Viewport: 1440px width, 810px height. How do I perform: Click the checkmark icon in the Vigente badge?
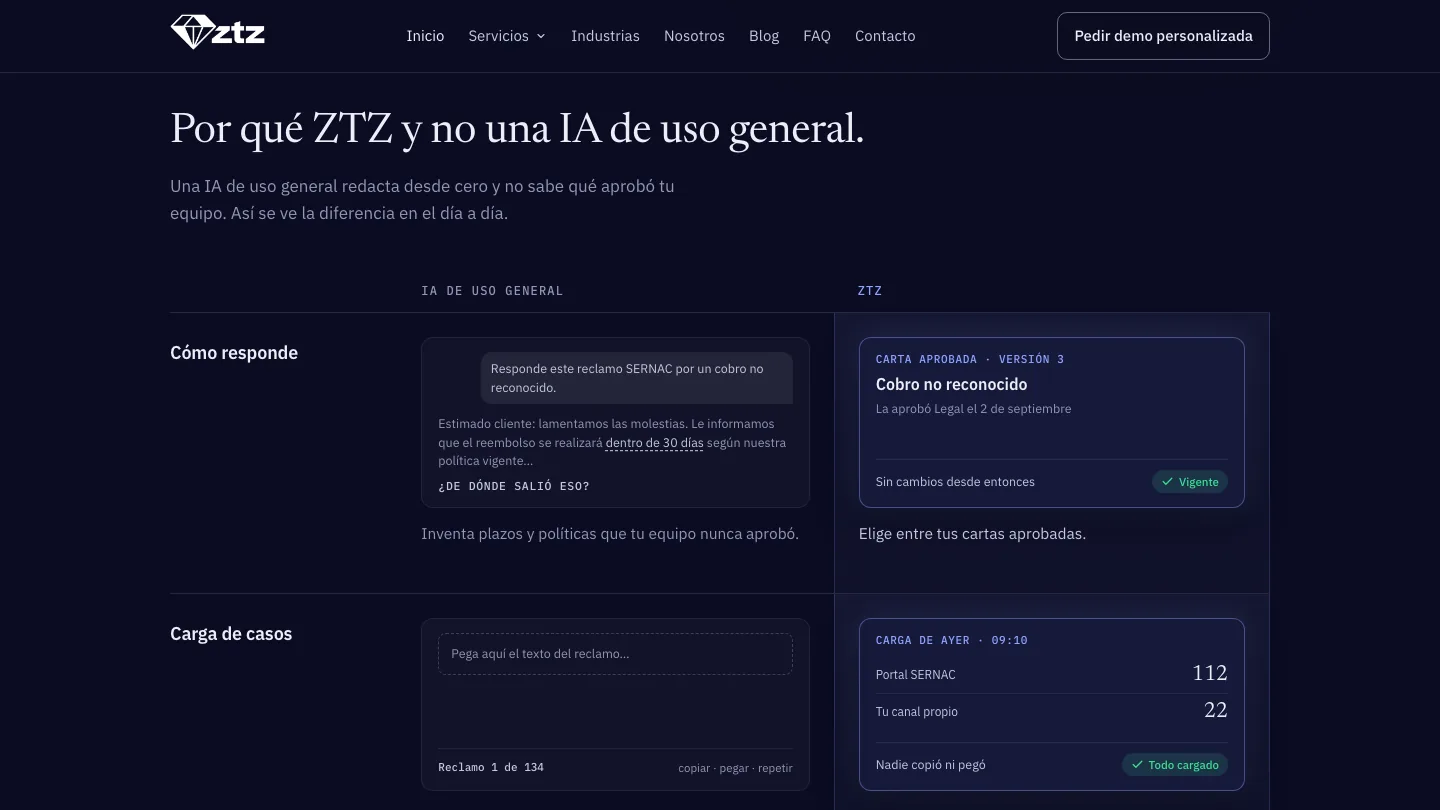1167,482
